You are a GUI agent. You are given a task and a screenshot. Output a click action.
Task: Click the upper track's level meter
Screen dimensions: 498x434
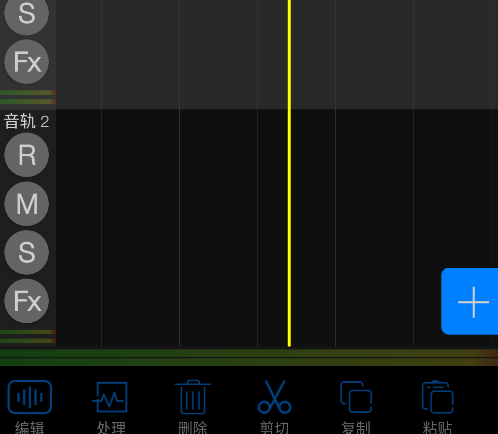28,97
